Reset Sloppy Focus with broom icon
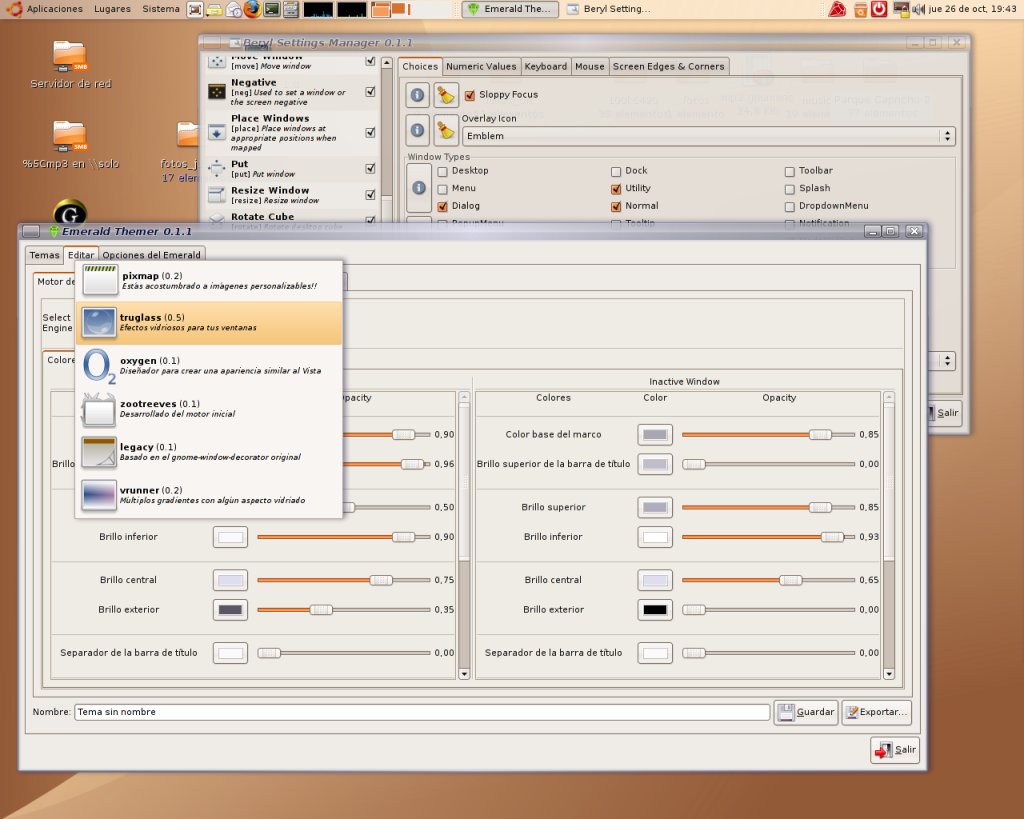Viewport: 1024px width, 819px height. (x=446, y=95)
